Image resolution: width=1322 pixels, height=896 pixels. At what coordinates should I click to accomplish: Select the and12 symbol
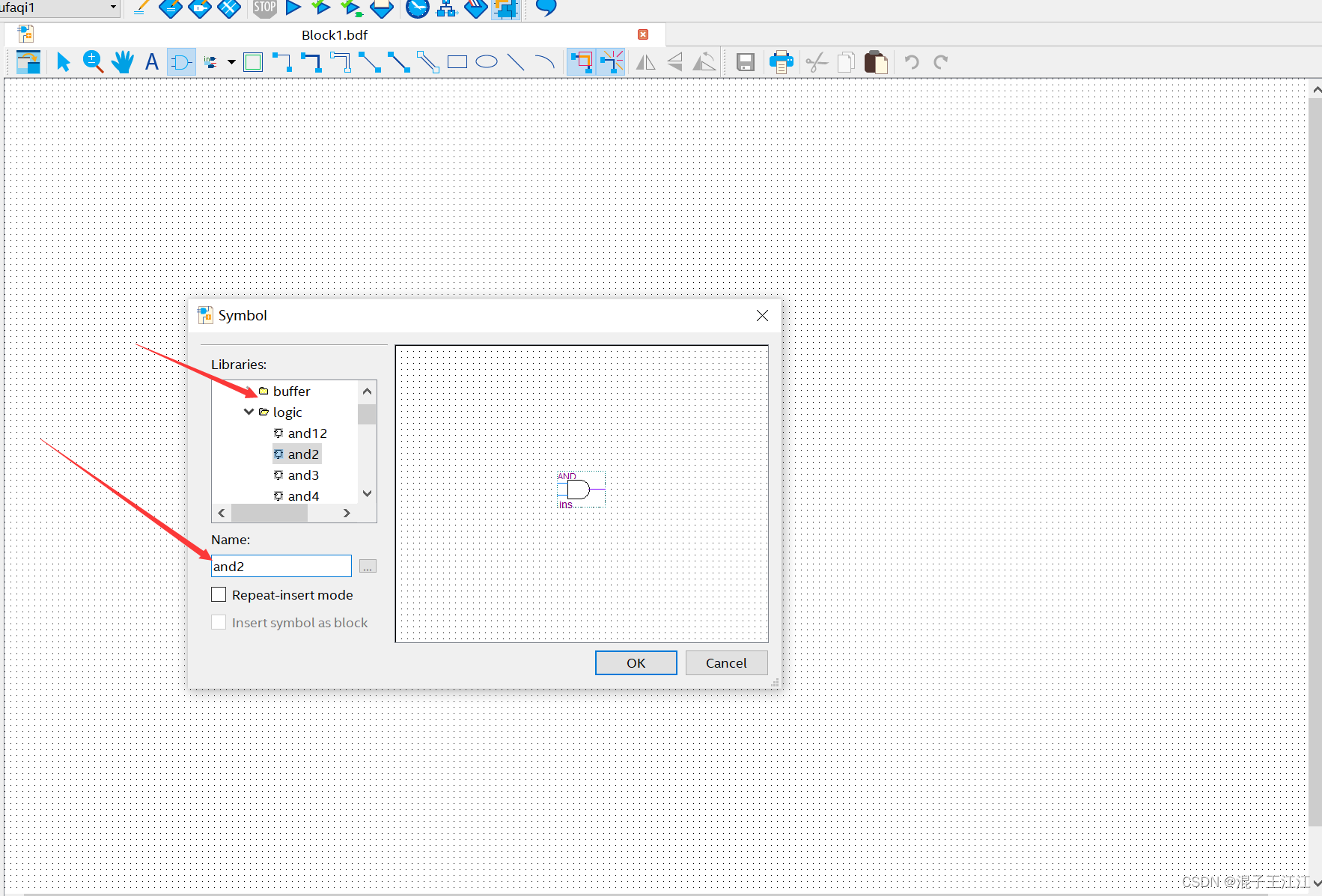(x=300, y=433)
